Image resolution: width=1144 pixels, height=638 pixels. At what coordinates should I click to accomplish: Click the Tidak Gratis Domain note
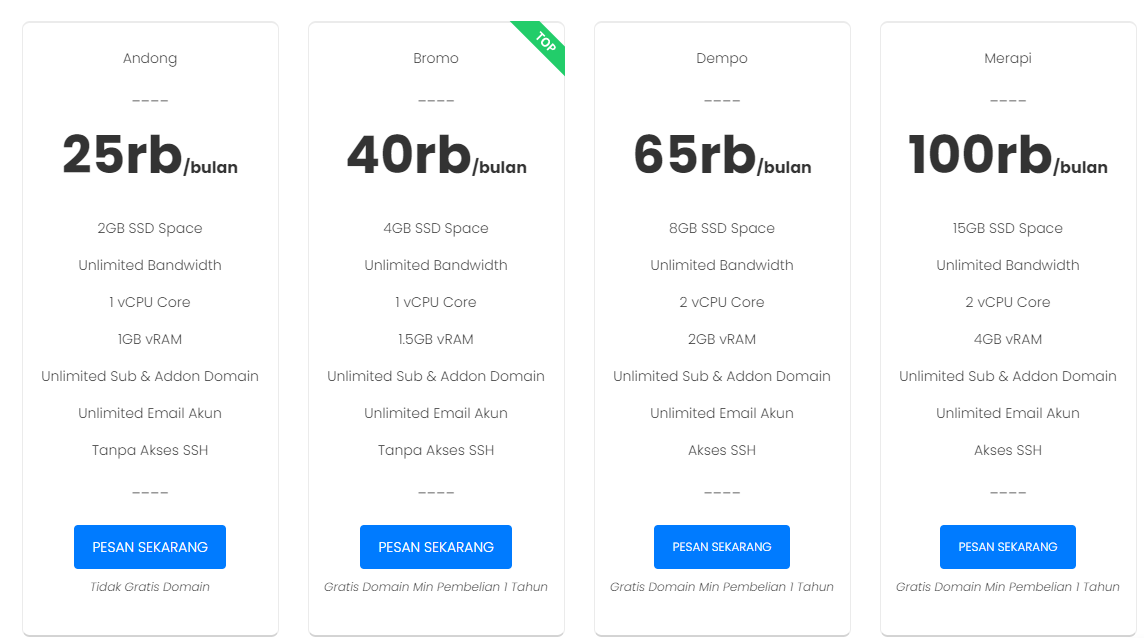pyautogui.click(x=150, y=587)
